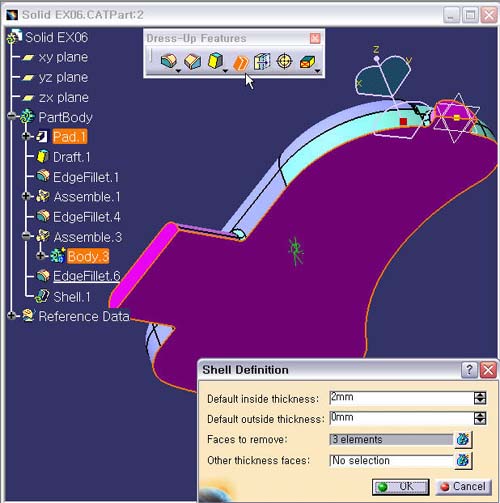Adjust the Default inside thickness stepper
500x503 pixels.
[480, 398]
